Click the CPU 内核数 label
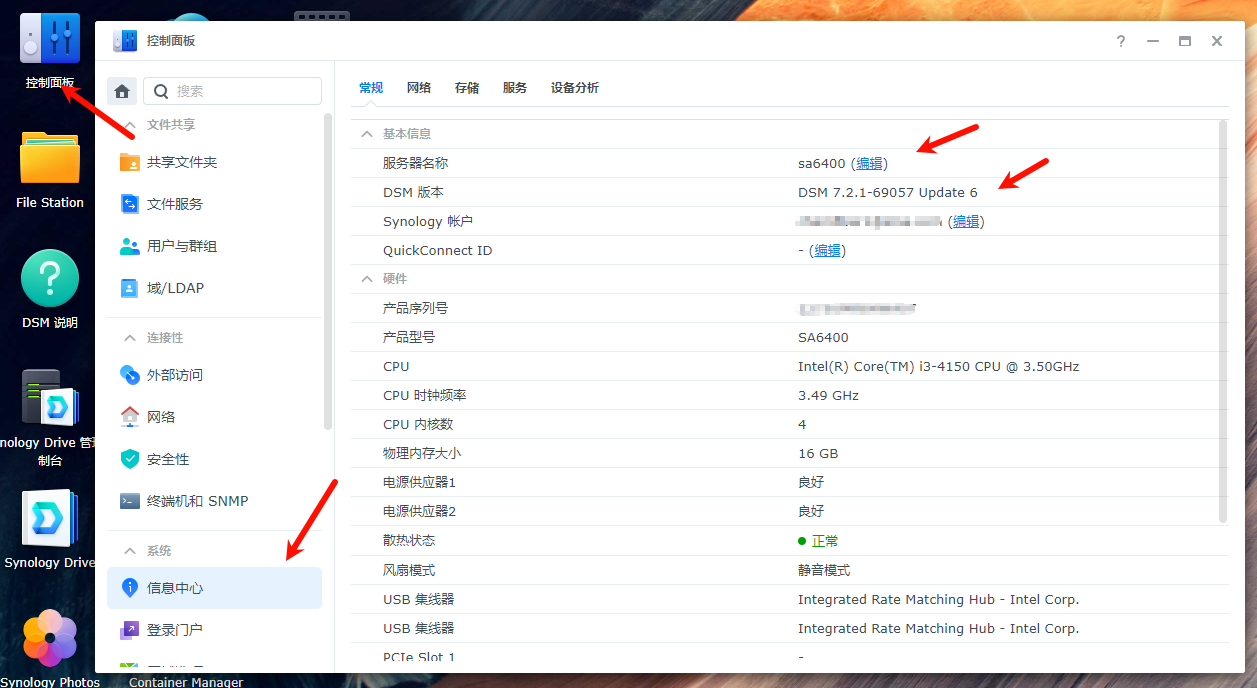The width and height of the screenshot is (1257, 688). point(418,424)
